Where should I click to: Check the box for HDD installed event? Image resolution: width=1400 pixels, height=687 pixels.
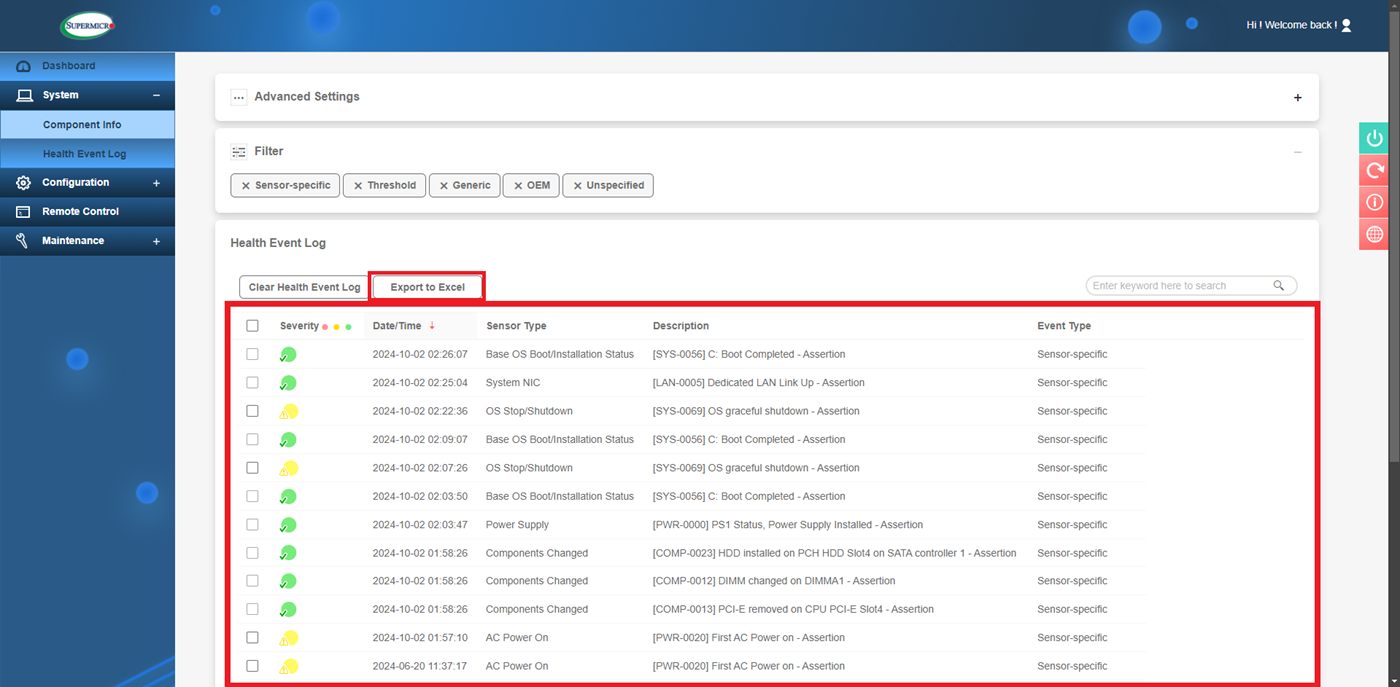tap(252, 553)
